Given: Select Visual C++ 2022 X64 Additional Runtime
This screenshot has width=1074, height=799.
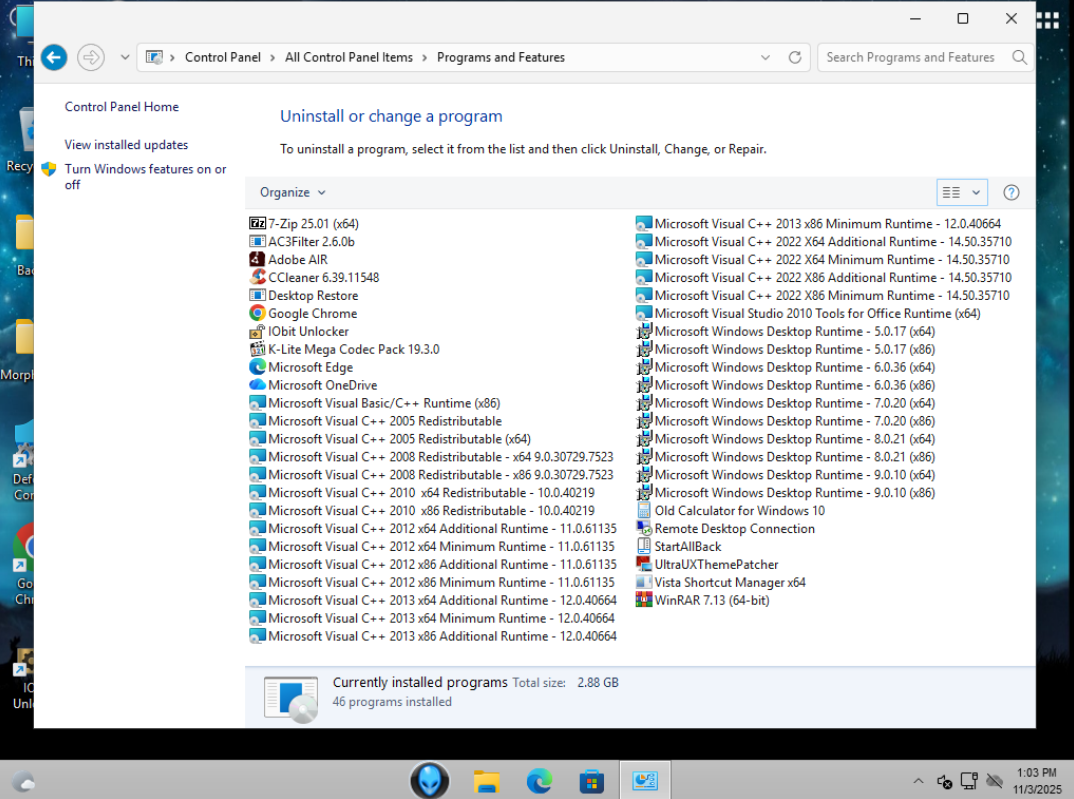Looking at the screenshot, I should (823, 241).
